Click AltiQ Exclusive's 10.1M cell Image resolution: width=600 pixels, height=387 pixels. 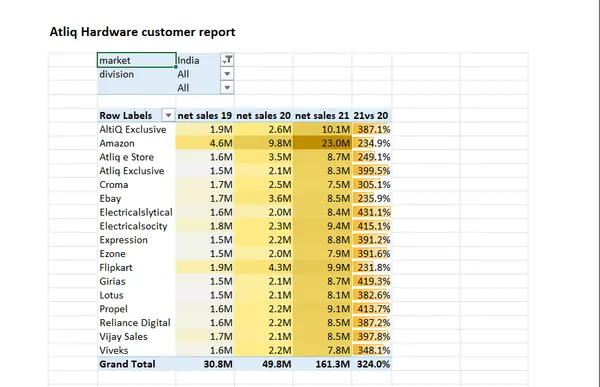(322, 129)
